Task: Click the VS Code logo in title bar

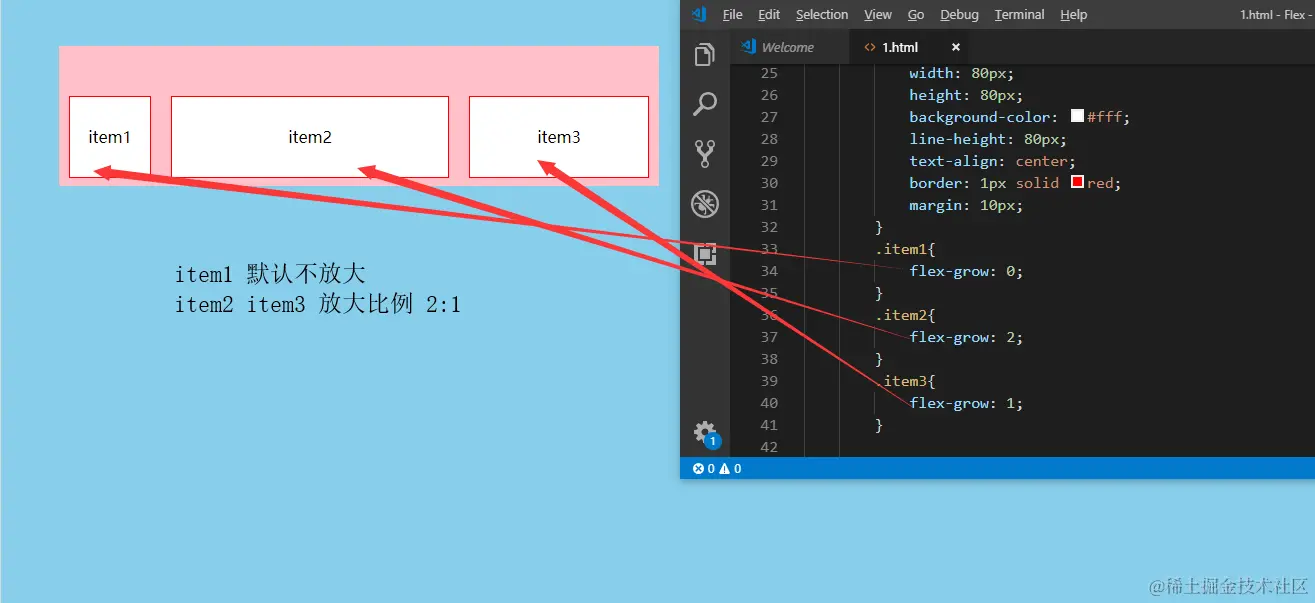Action: tap(699, 14)
